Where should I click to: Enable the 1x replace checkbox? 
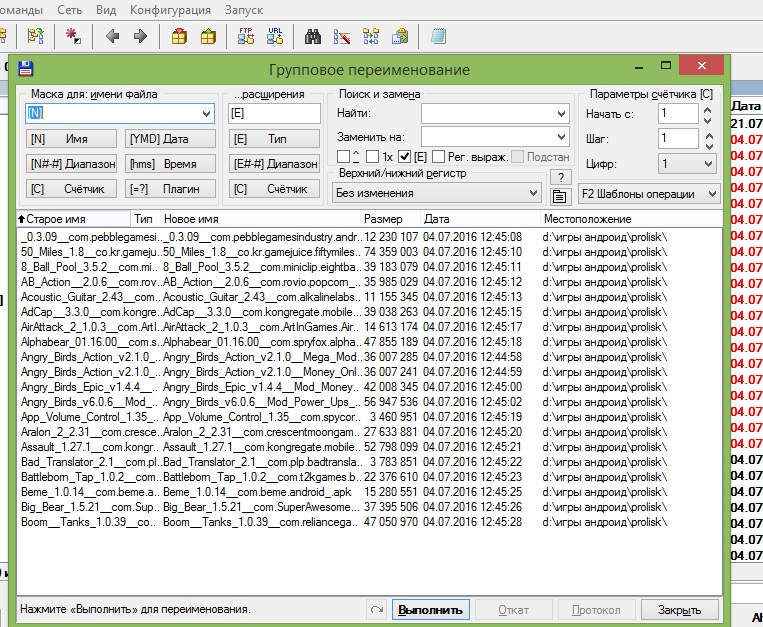click(372, 157)
